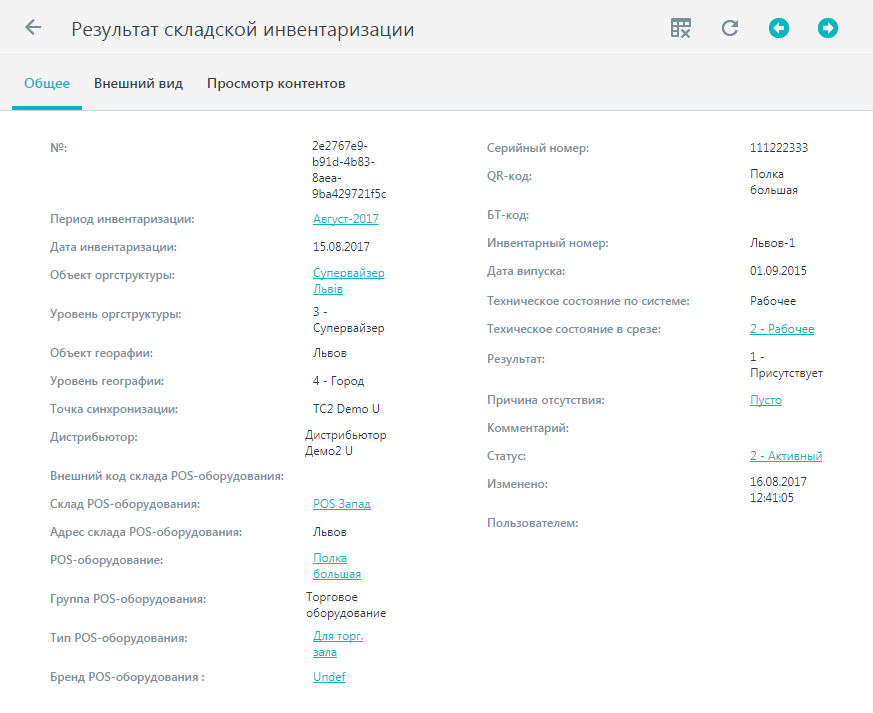Open the Внешний вид tab
This screenshot has height=713, width=874.
click(x=138, y=84)
